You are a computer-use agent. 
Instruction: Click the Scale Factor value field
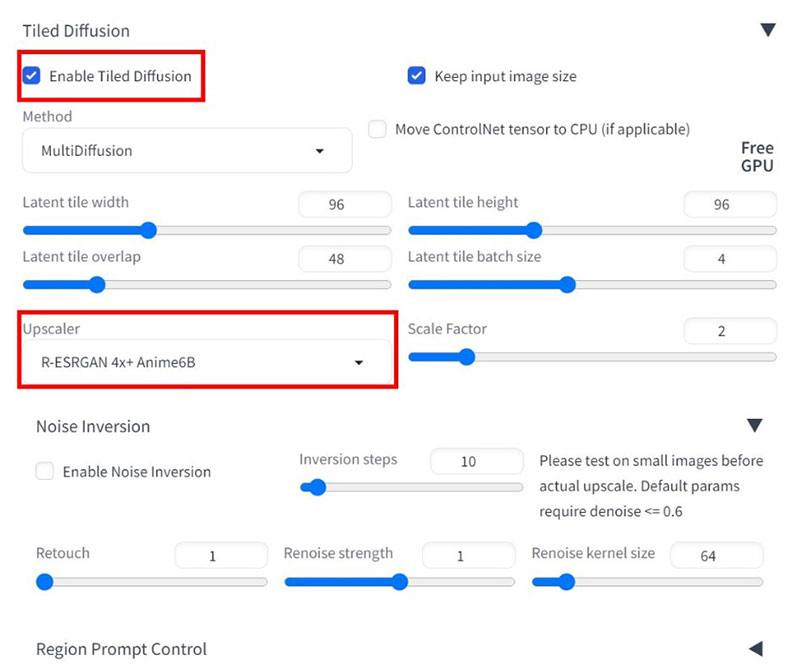(x=729, y=331)
